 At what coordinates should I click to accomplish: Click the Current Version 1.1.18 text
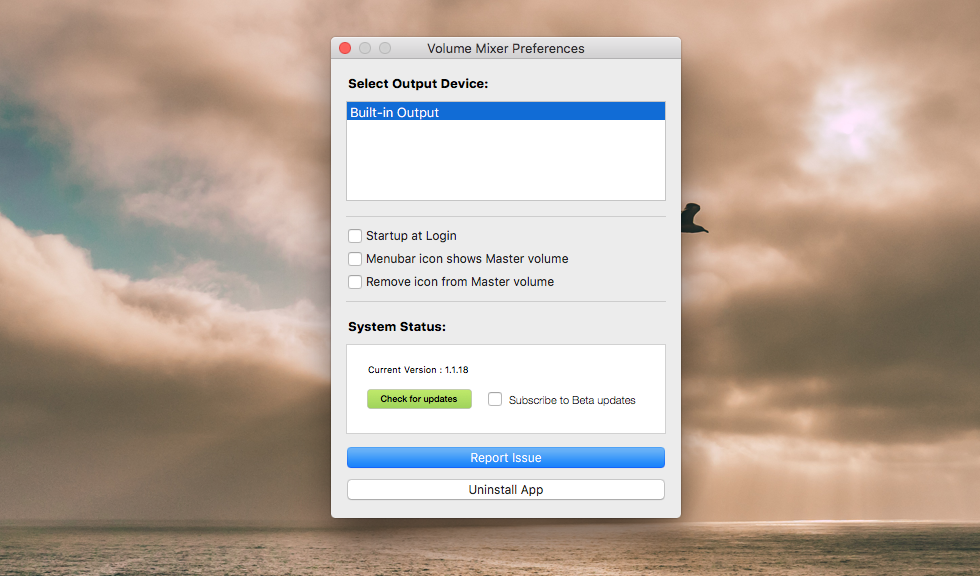point(418,370)
